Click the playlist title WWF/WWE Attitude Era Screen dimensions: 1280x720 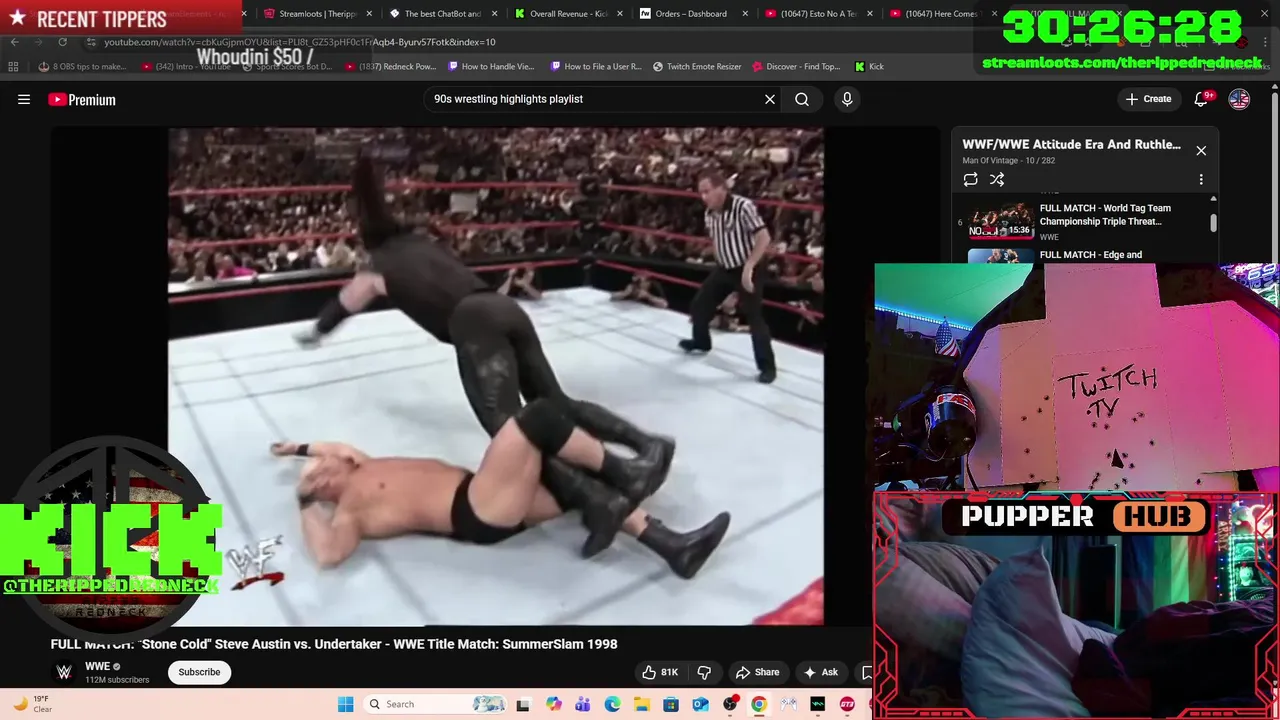pyautogui.click(x=1071, y=145)
